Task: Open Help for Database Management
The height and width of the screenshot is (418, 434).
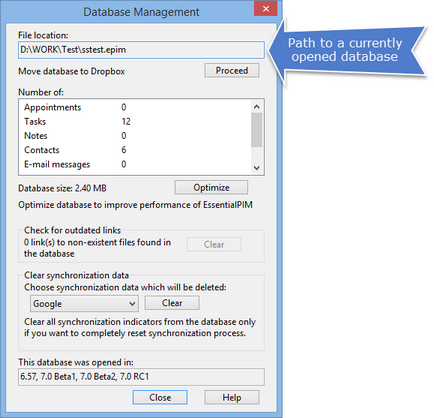Action: click(x=232, y=397)
